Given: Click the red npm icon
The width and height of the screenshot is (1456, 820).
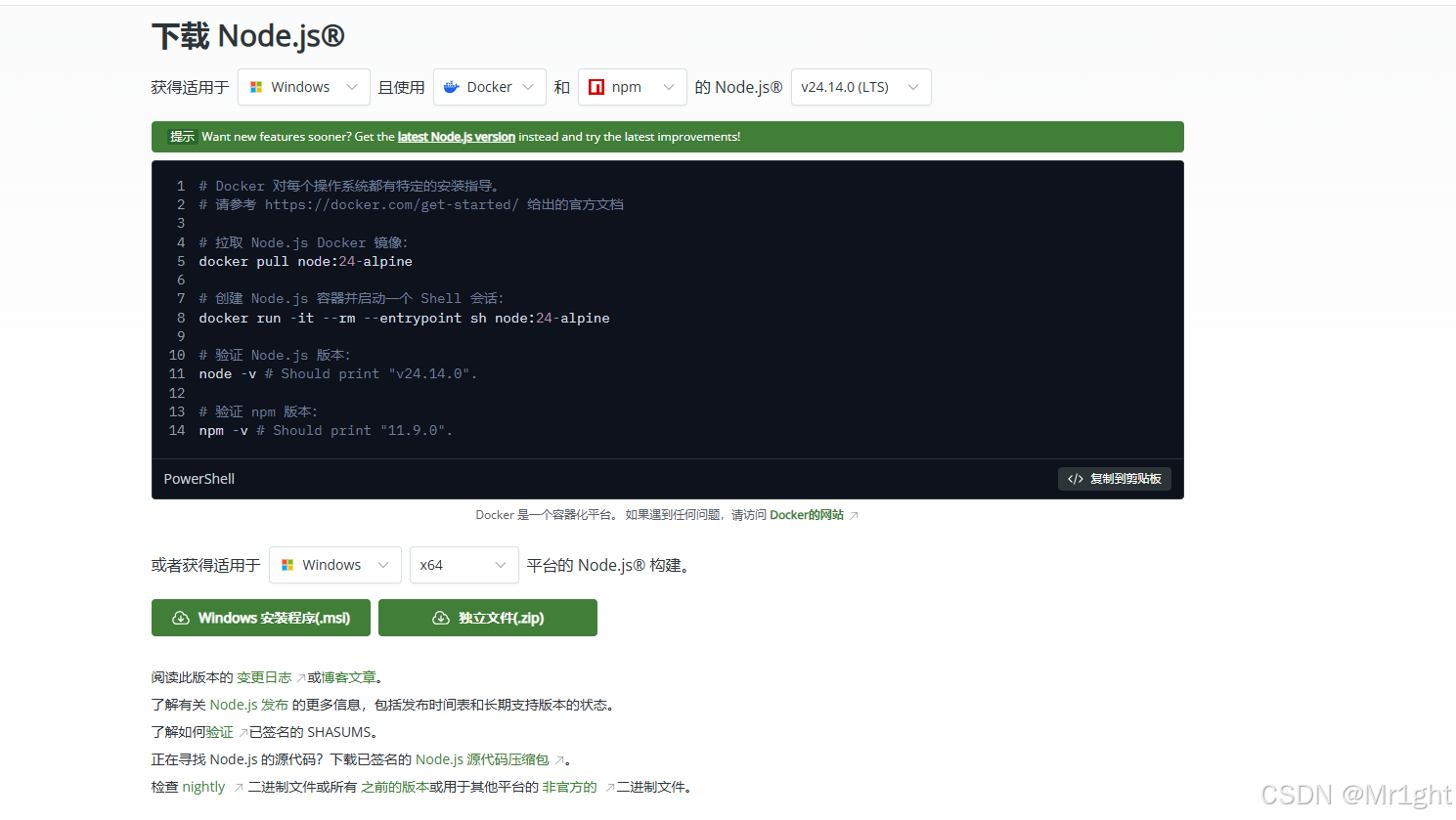Looking at the screenshot, I should 597,86.
